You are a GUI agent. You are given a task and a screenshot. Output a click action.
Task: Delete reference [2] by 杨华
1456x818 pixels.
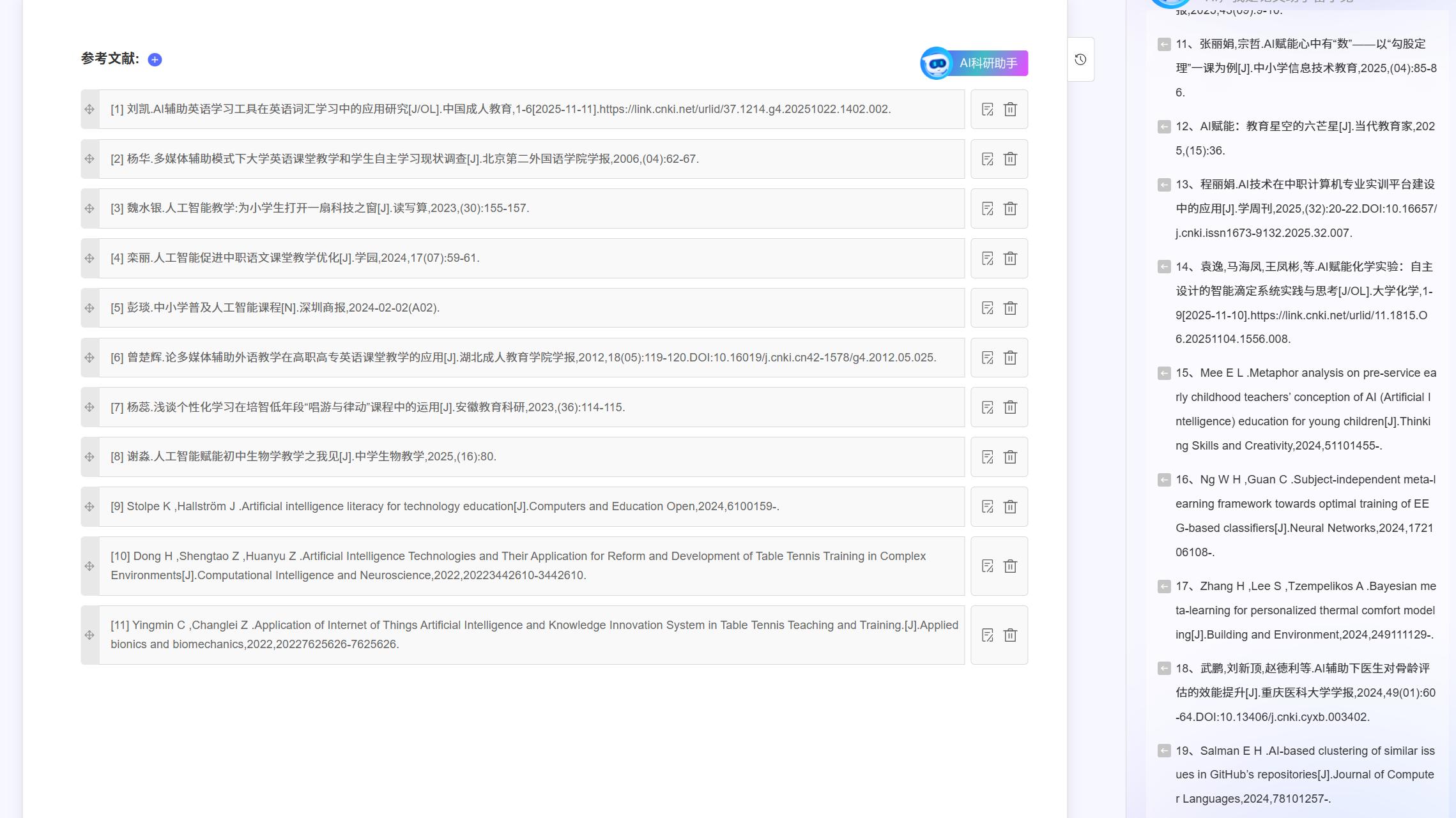pyautogui.click(x=1010, y=159)
